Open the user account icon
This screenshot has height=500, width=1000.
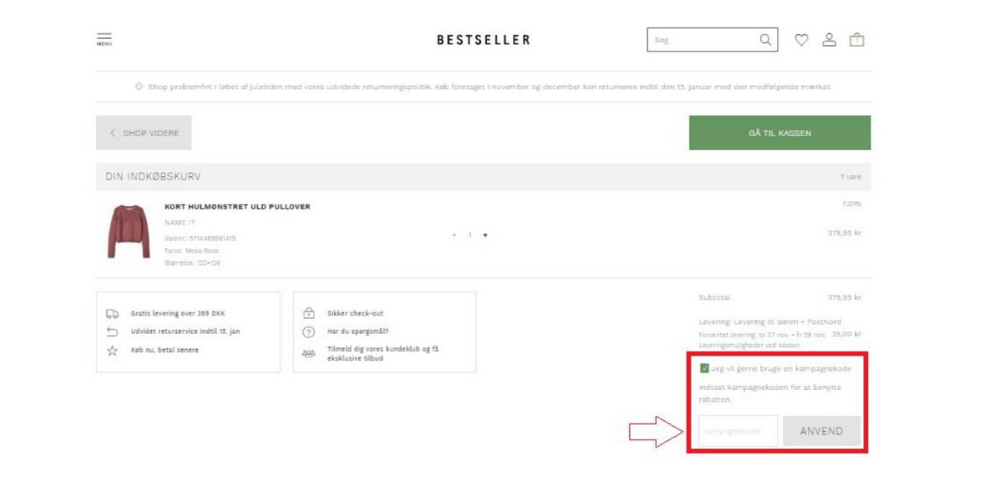pos(829,40)
